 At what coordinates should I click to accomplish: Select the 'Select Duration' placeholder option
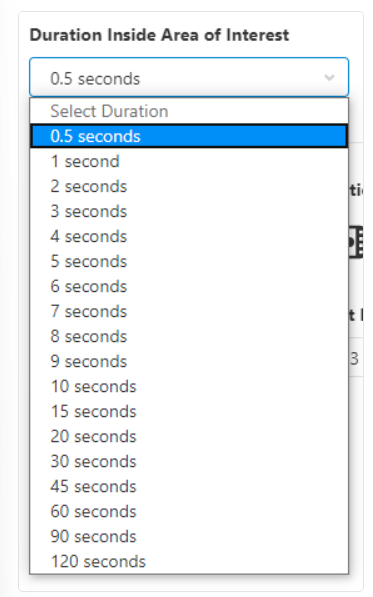click(189, 111)
